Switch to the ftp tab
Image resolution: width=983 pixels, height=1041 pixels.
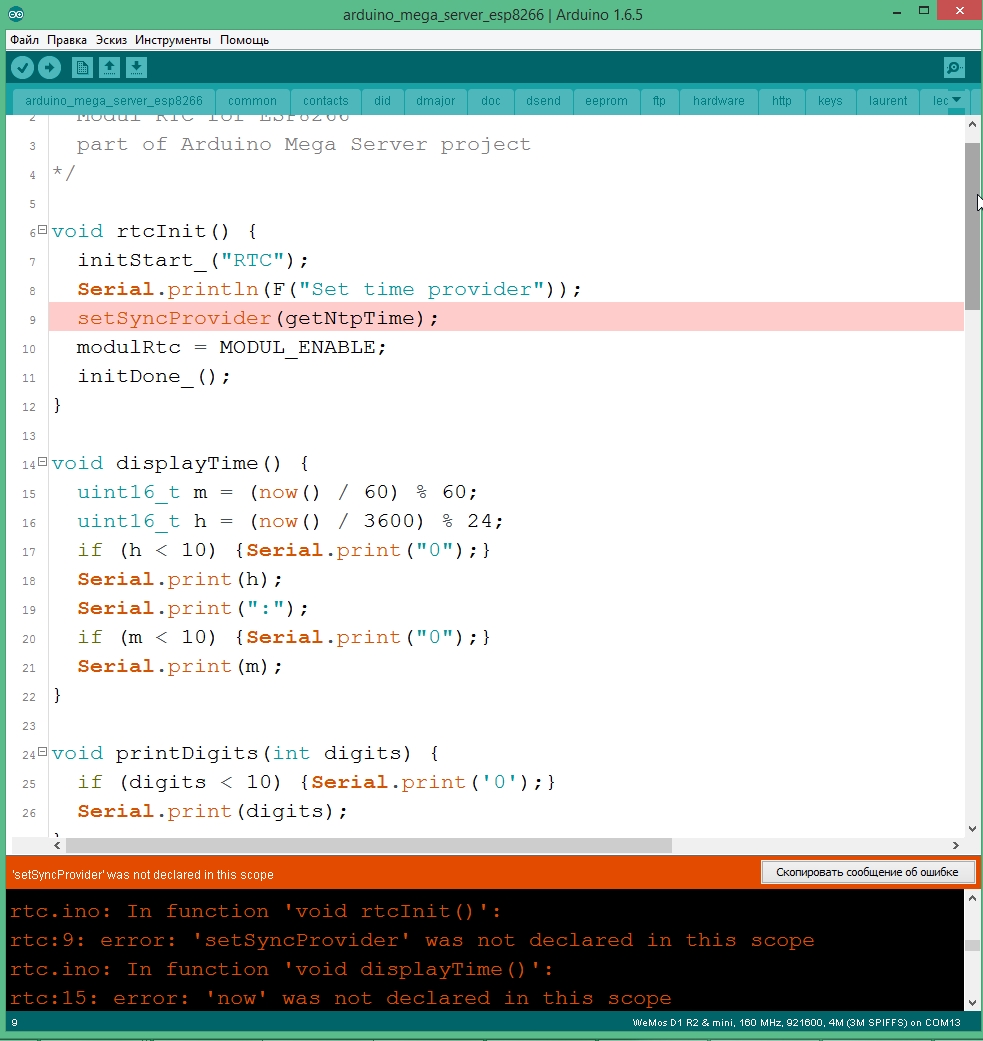point(659,101)
